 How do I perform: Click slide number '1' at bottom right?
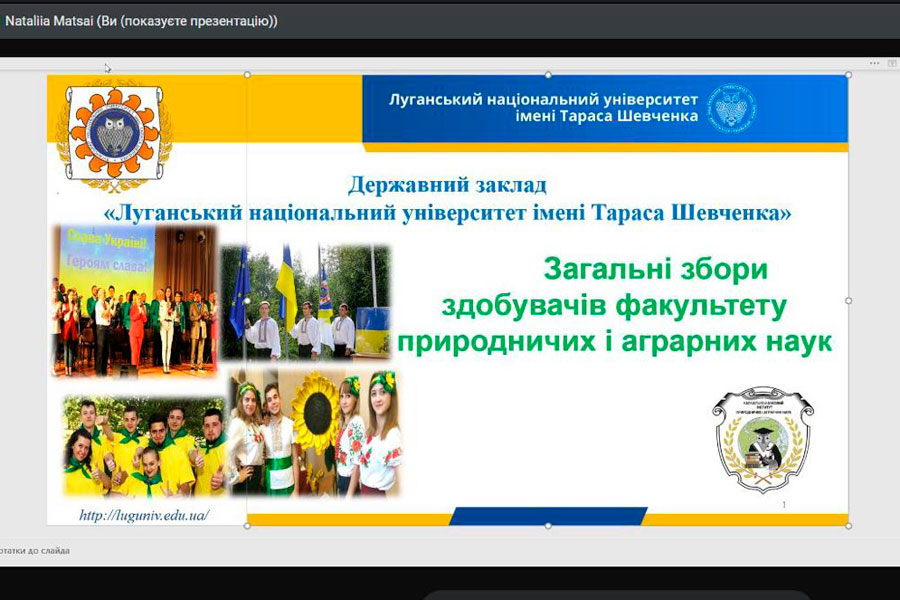tap(784, 505)
